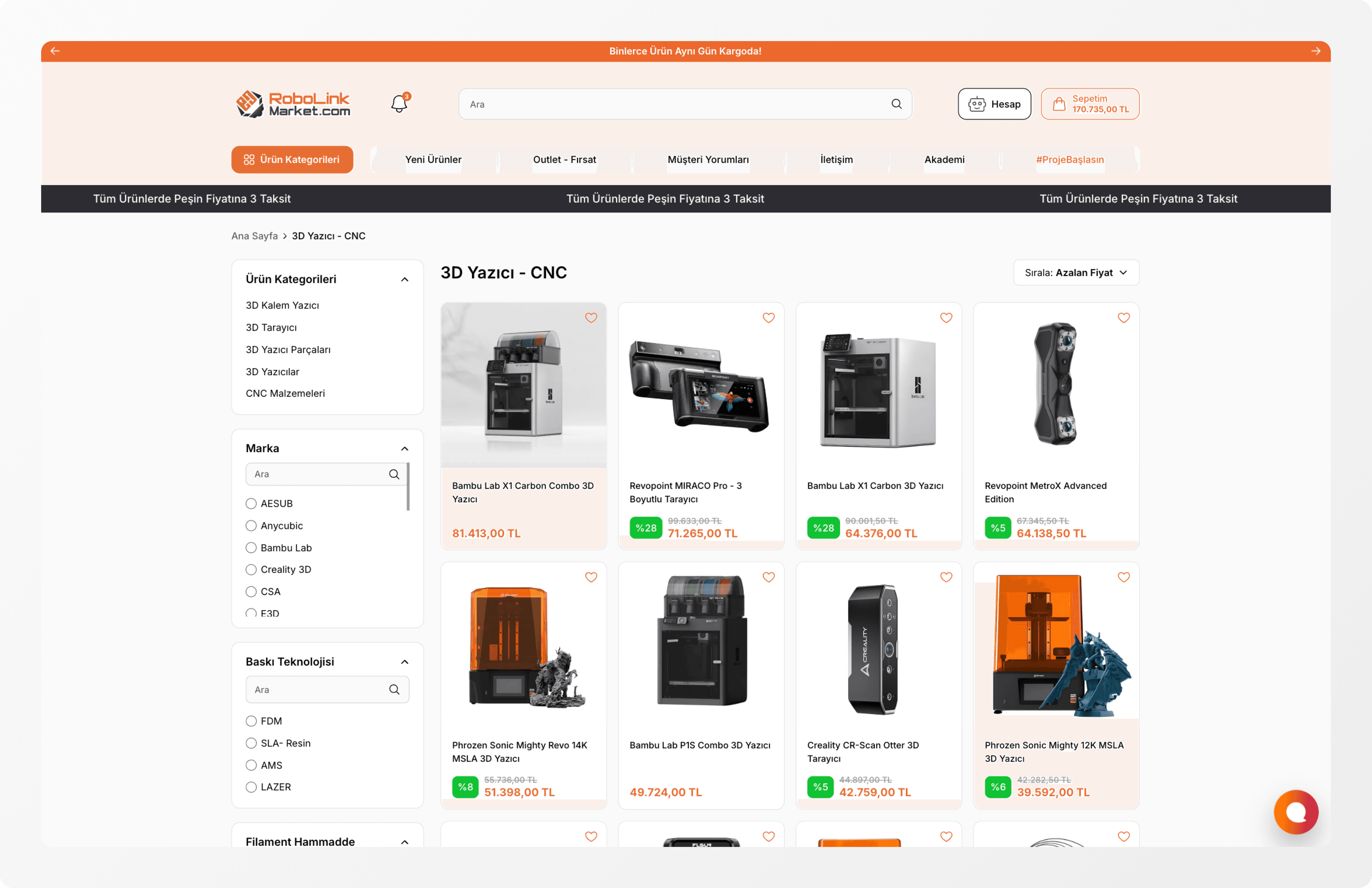Click the left arrow on announcement banner
Screen dimensions: 1372x888
(x=55, y=51)
